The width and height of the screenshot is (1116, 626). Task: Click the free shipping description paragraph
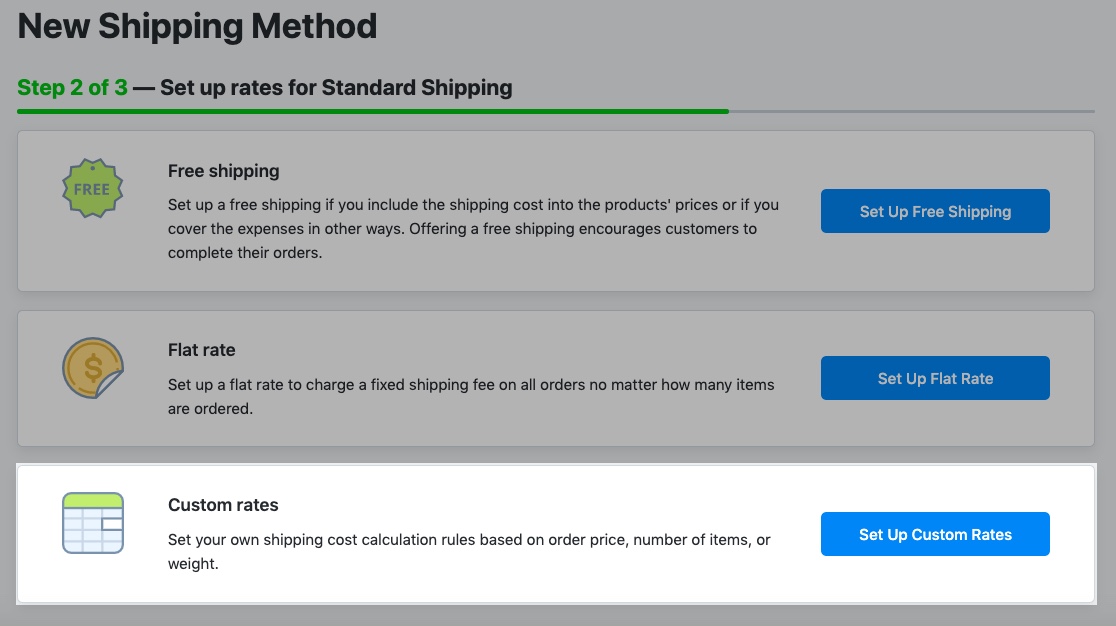pyautogui.click(x=472, y=229)
